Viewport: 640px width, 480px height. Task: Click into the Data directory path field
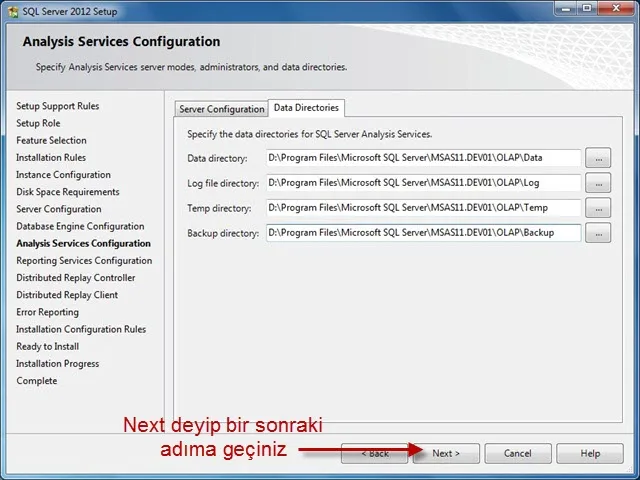(x=424, y=158)
